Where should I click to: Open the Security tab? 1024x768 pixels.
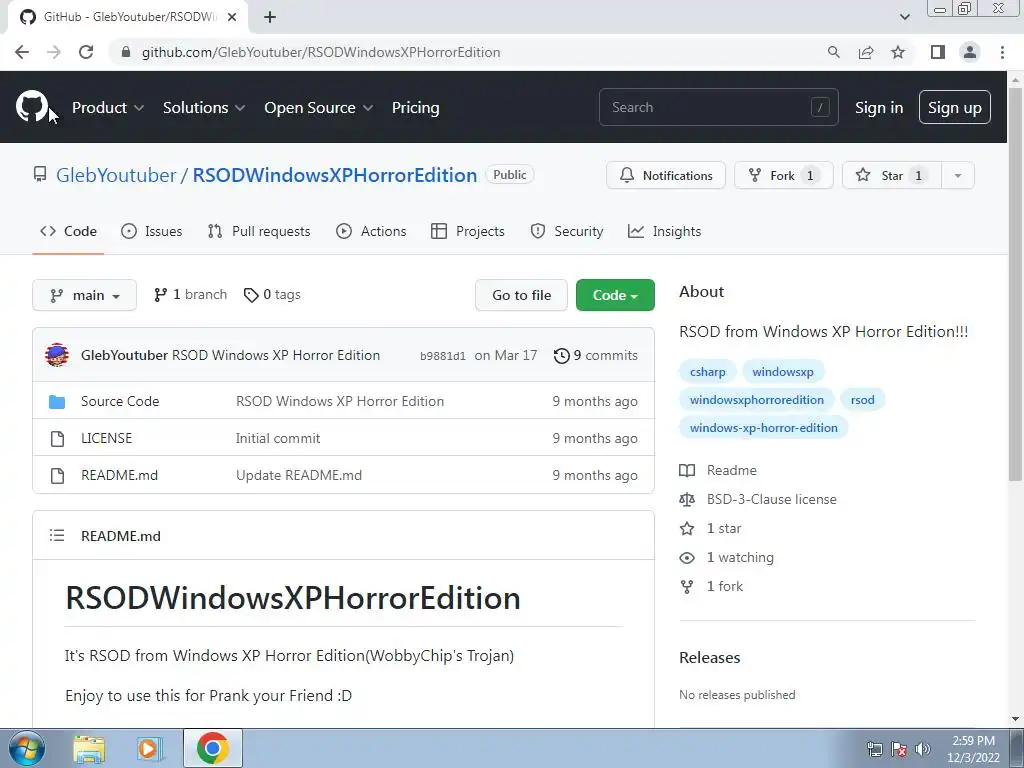pos(567,231)
